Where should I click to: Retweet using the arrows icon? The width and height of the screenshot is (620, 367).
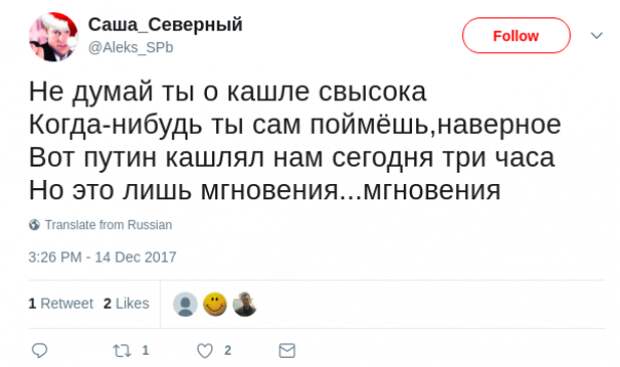(121, 351)
